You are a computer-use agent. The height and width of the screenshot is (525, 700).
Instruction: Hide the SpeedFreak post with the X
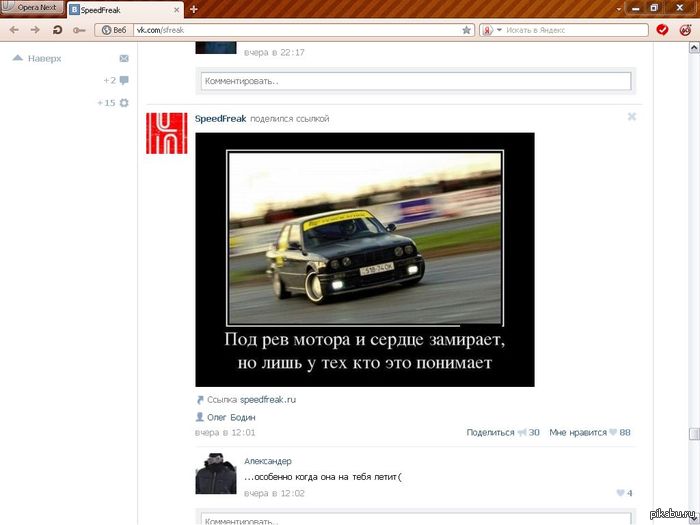coord(631,117)
